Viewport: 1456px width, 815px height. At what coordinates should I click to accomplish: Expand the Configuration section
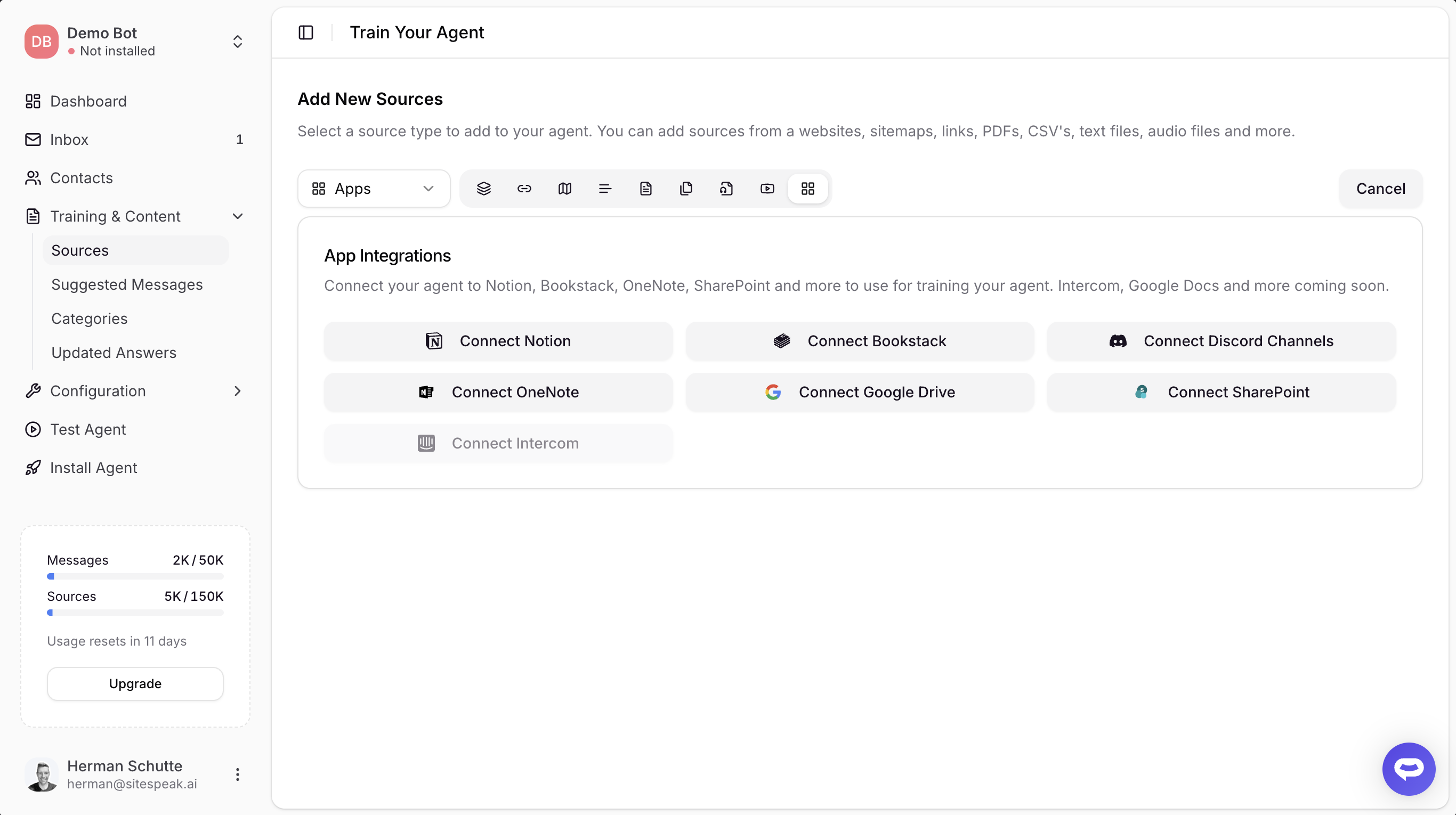point(237,391)
